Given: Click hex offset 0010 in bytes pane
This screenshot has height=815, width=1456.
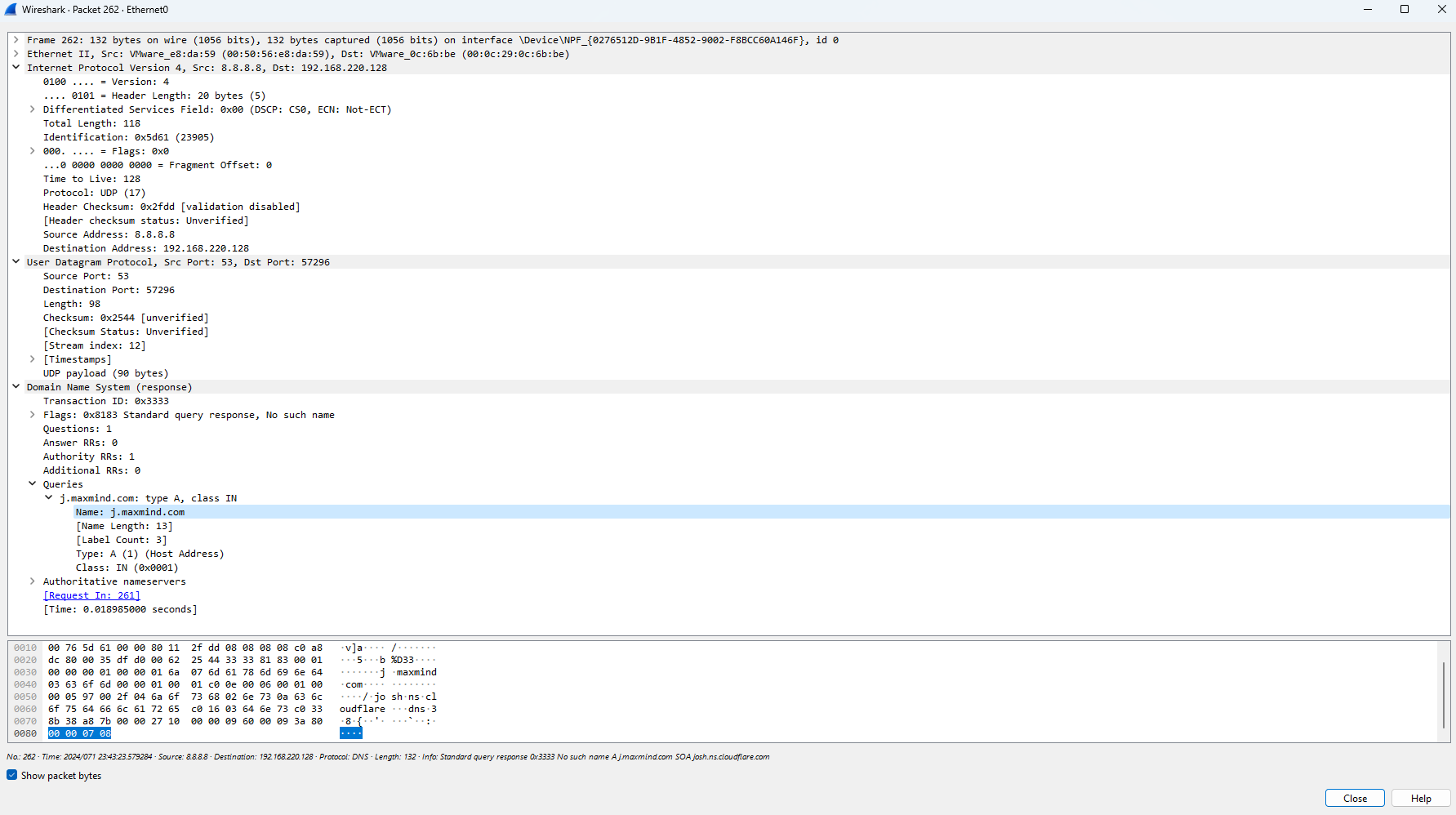Looking at the screenshot, I should point(25,648).
